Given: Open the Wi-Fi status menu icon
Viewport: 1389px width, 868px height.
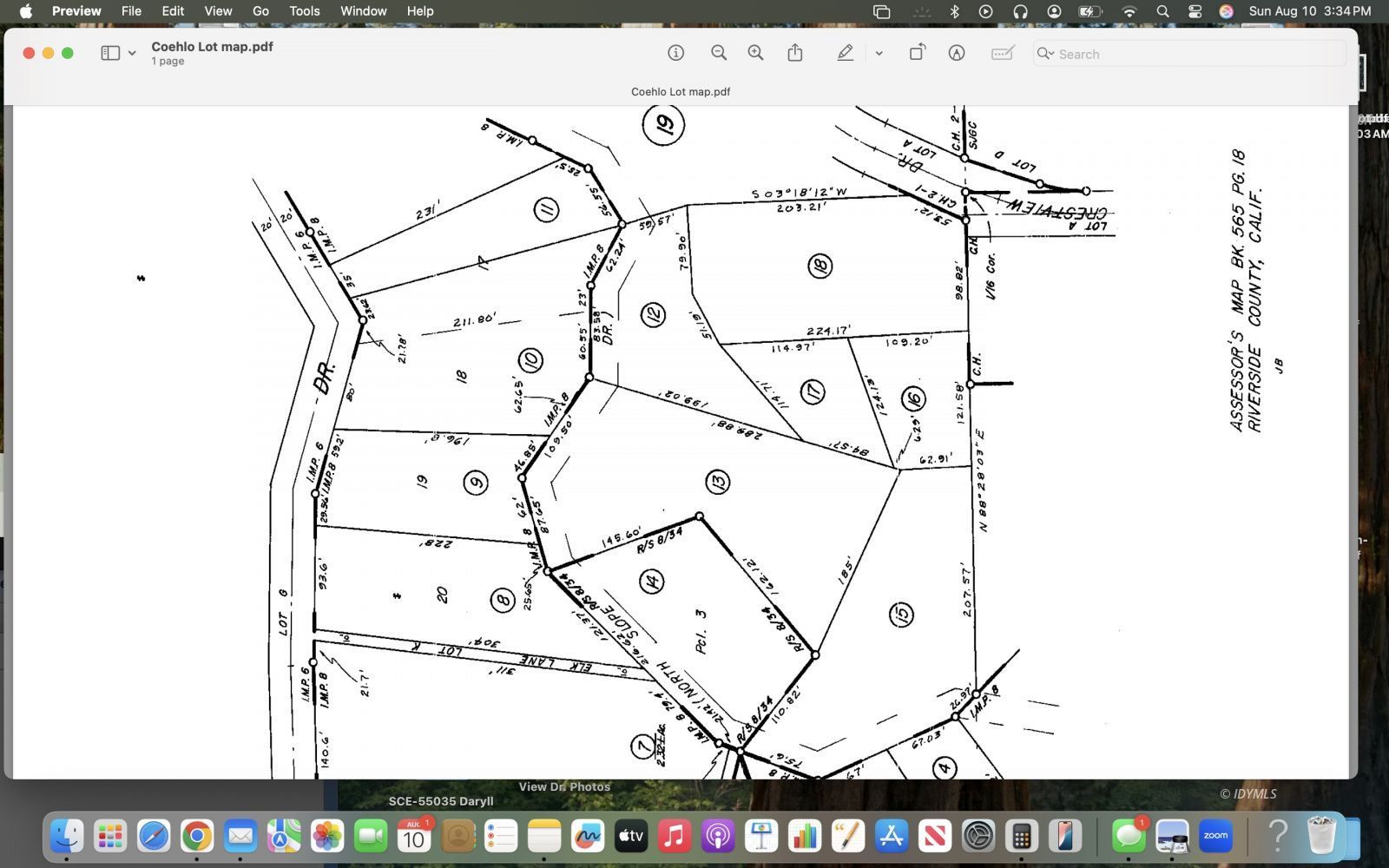Looking at the screenshot, I should (1129, 11).
